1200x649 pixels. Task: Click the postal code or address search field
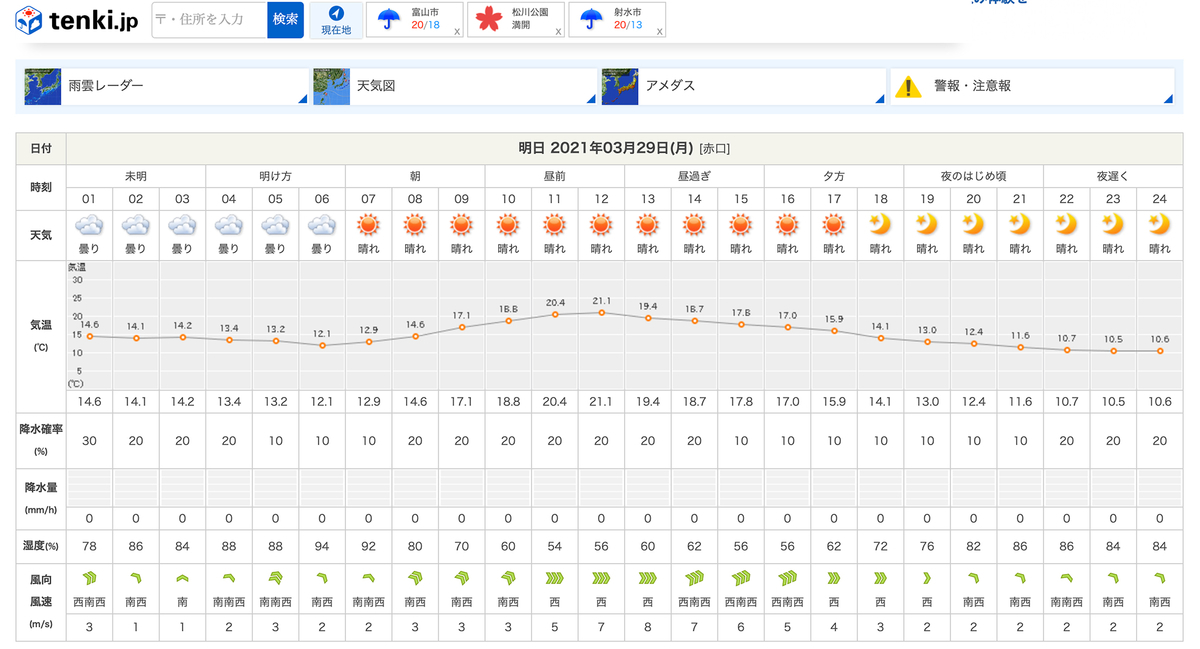[209, 20]
